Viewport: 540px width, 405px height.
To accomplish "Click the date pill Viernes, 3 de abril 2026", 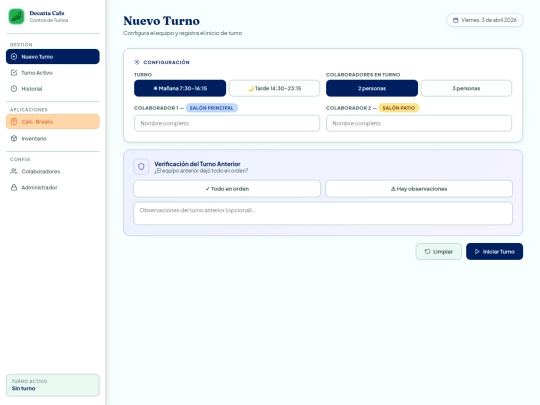I will pyautogui.click(x=485, y=20).
